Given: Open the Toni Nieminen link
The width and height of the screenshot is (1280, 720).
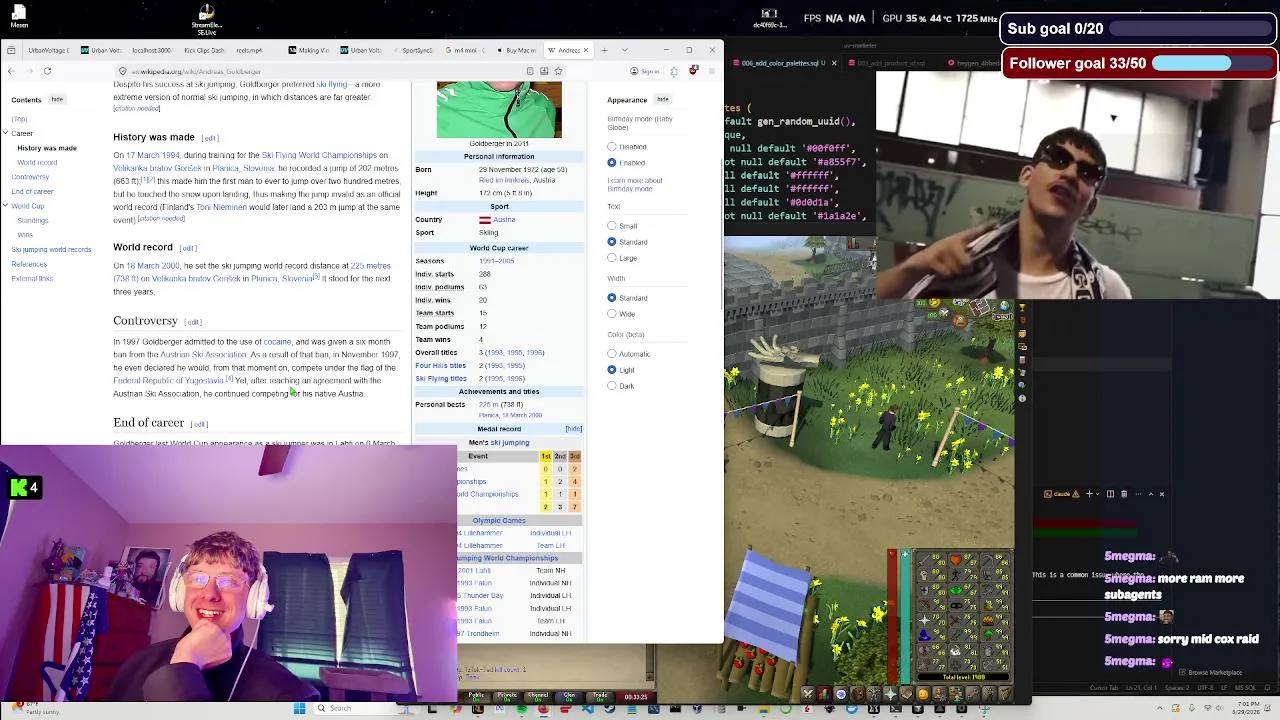Looking at the screenshot, I should point(221,207).
